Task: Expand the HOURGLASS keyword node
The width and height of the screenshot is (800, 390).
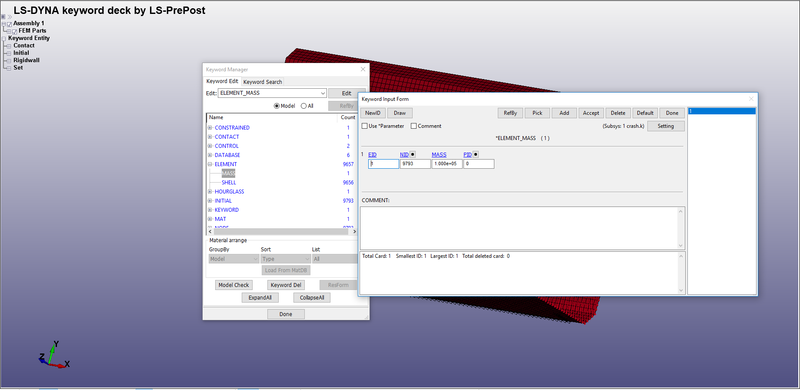Action: [210, 191]
